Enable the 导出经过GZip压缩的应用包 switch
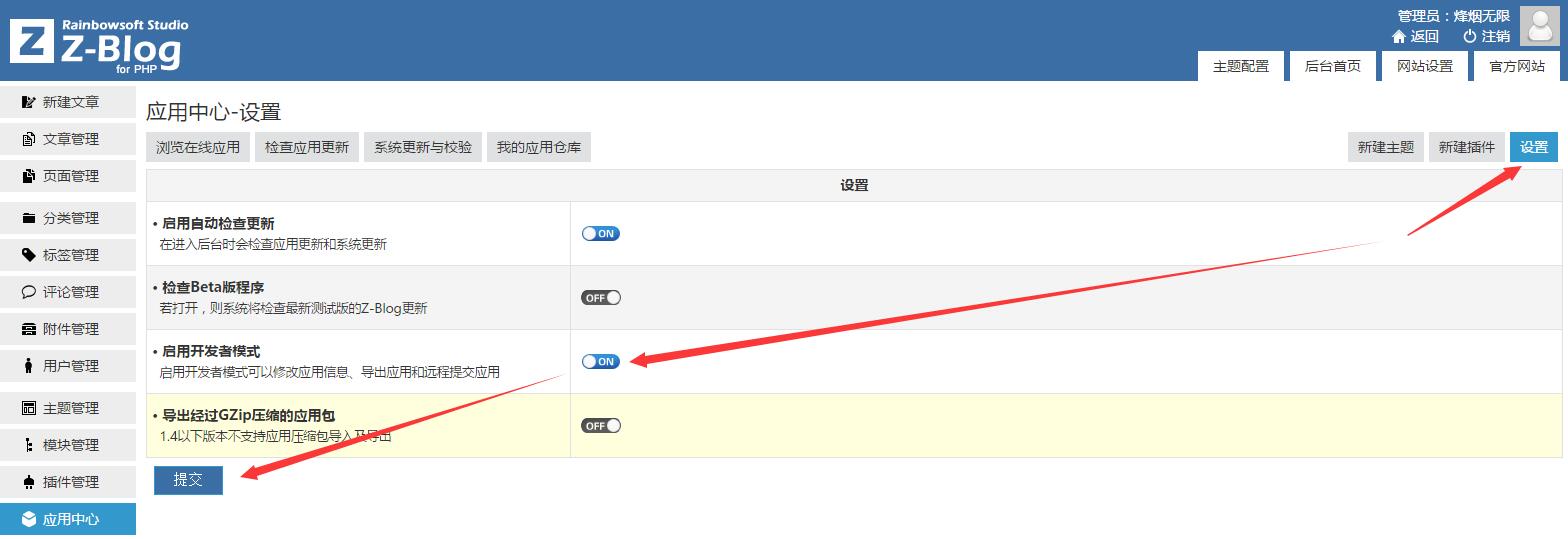The width and height of the screenshot is (1568, 539). pos(601,425)
